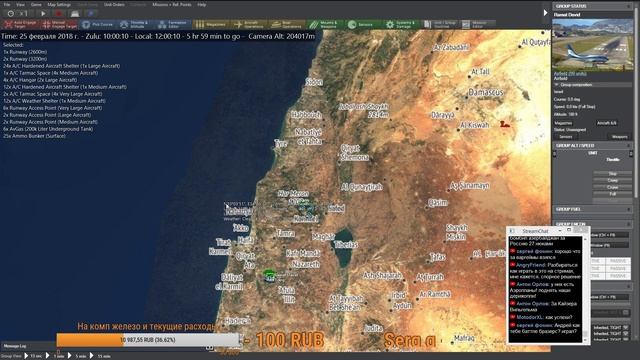Click the Sensors button in the side panel
The width and height of the screenshot is (640, 360).
pyautogui.click(x=565, y=137)
